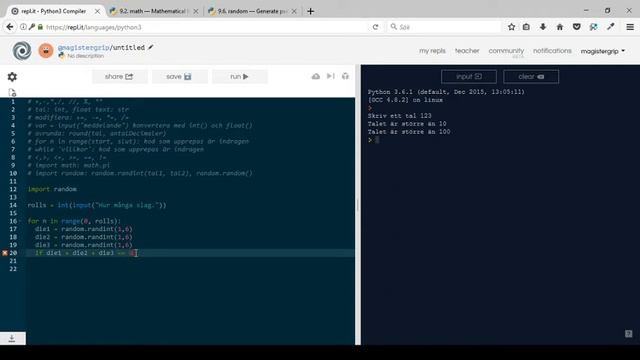
Task: Edit the repl title with pencil icon
Action: (151, 47)
